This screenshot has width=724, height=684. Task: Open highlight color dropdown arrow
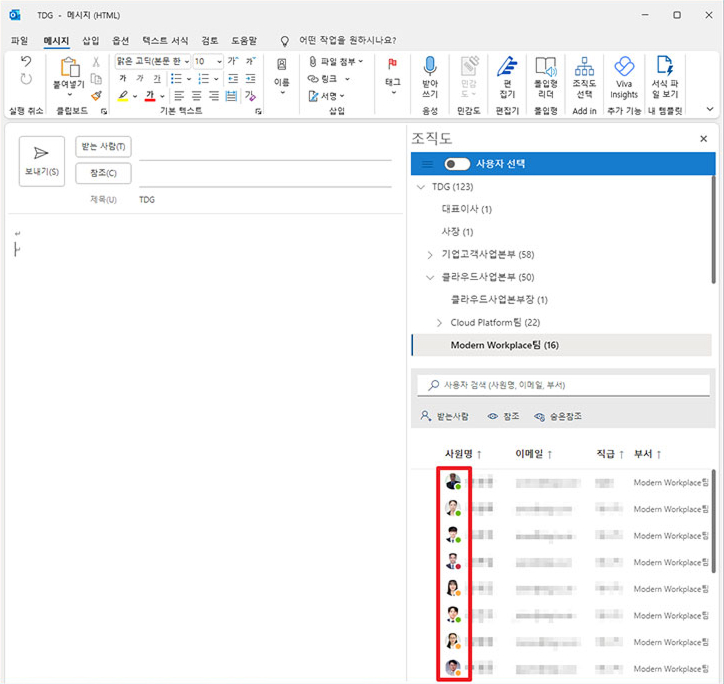(135, 97)
